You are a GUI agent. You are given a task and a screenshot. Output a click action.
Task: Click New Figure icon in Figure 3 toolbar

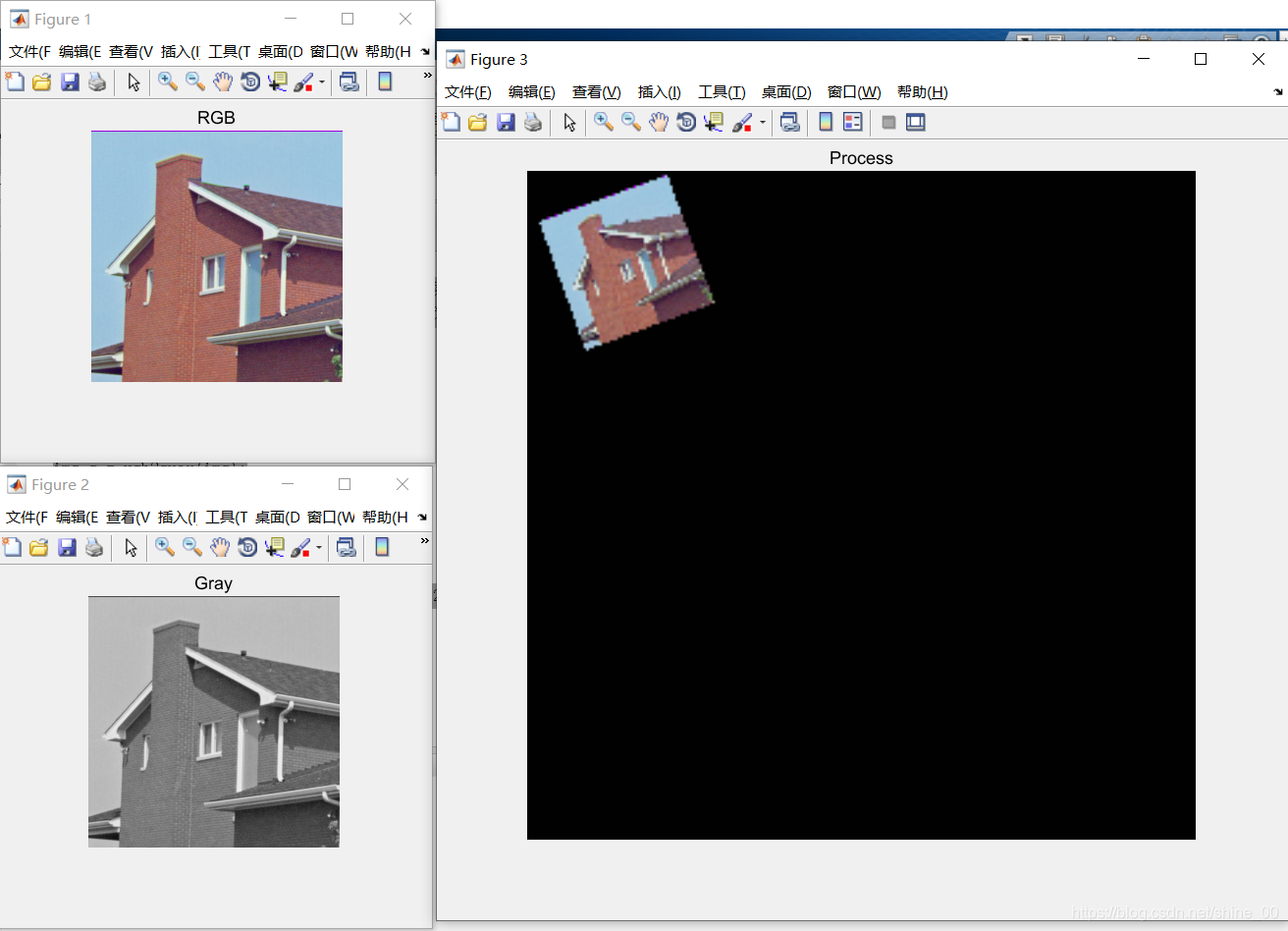click(x=451, y=122)
